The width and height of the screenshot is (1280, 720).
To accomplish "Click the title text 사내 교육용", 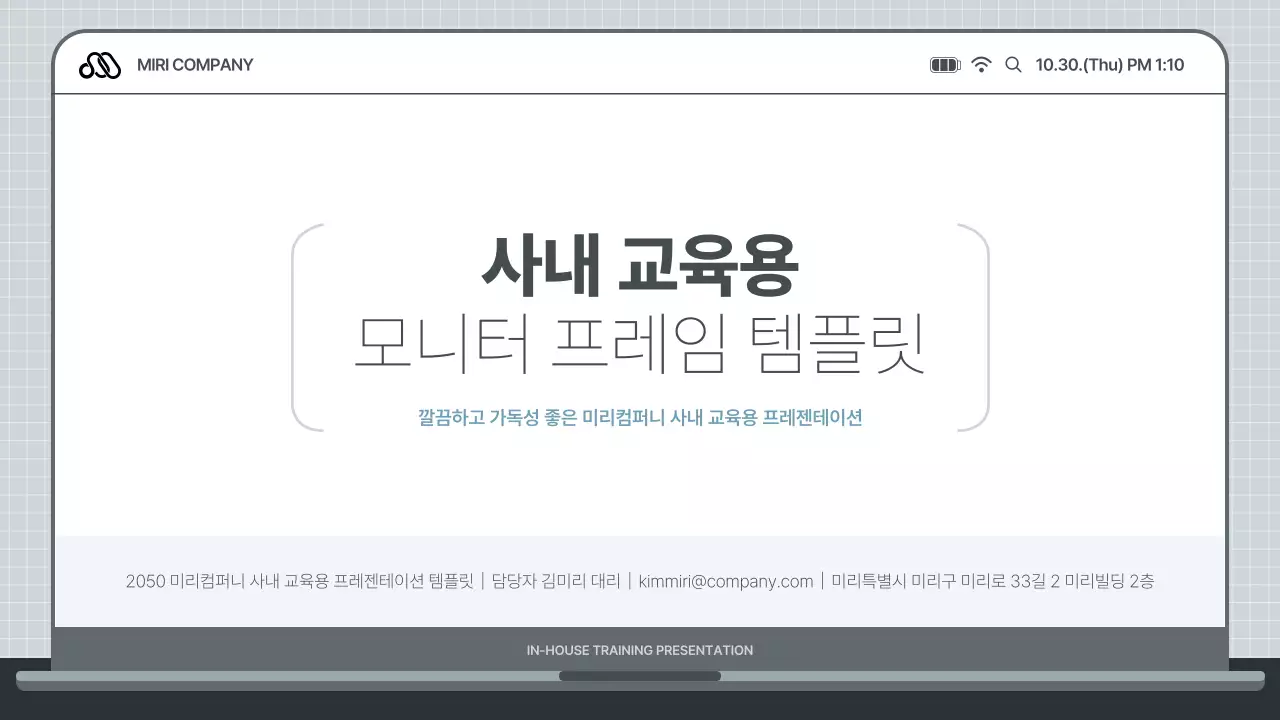I will tap(640, 264).
